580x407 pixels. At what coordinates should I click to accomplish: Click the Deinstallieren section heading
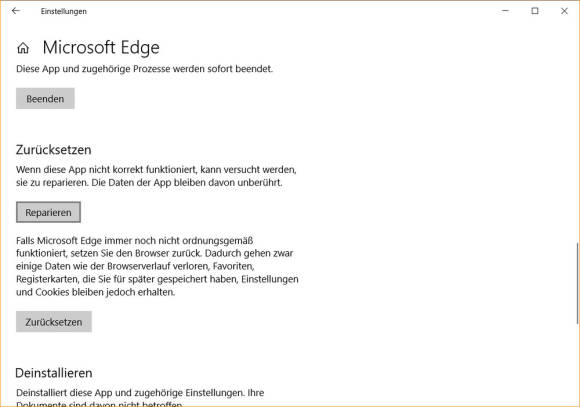(54, 373)
